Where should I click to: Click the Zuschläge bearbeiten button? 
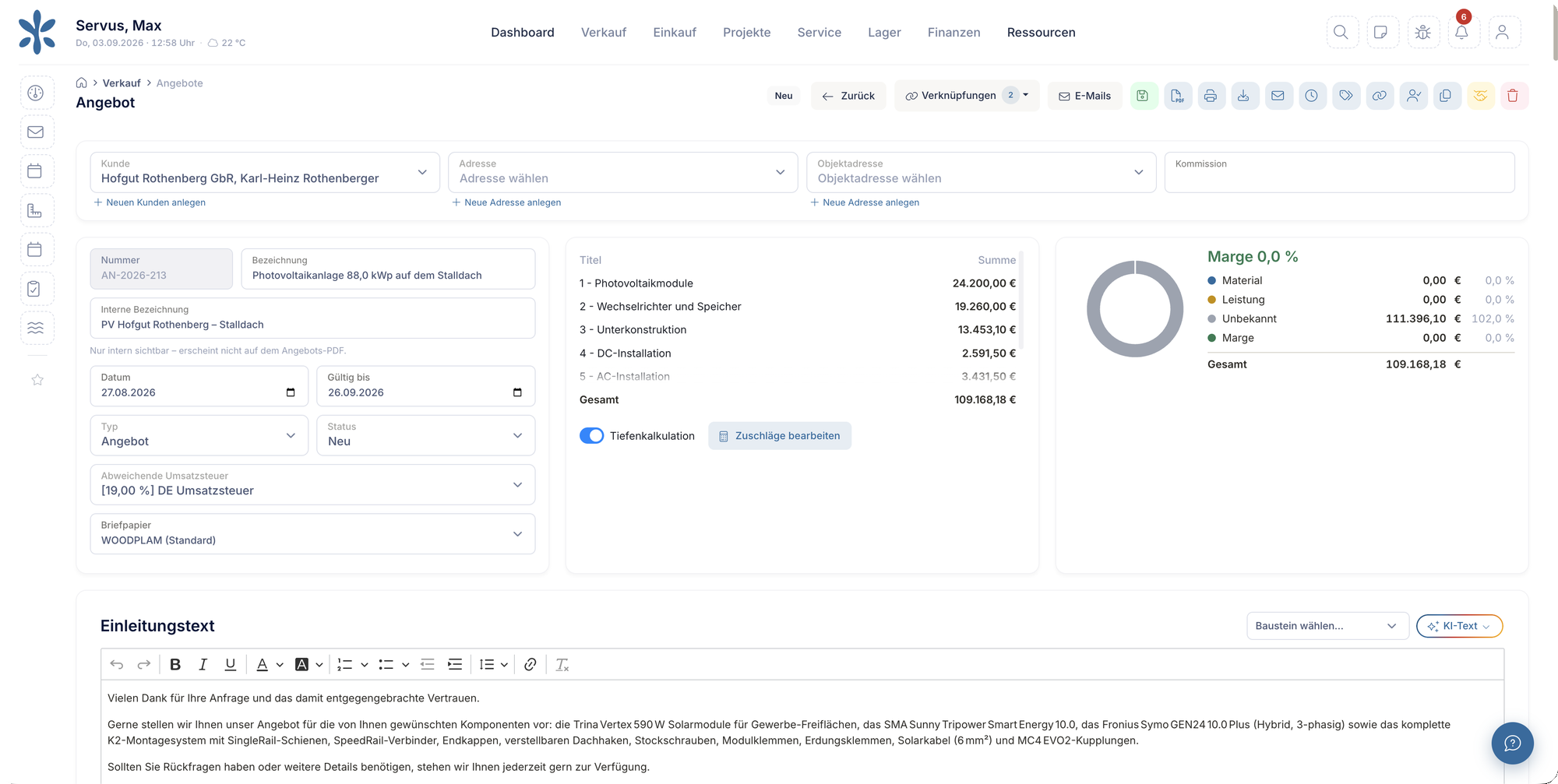pyautogui.click(x=780, y=436)
